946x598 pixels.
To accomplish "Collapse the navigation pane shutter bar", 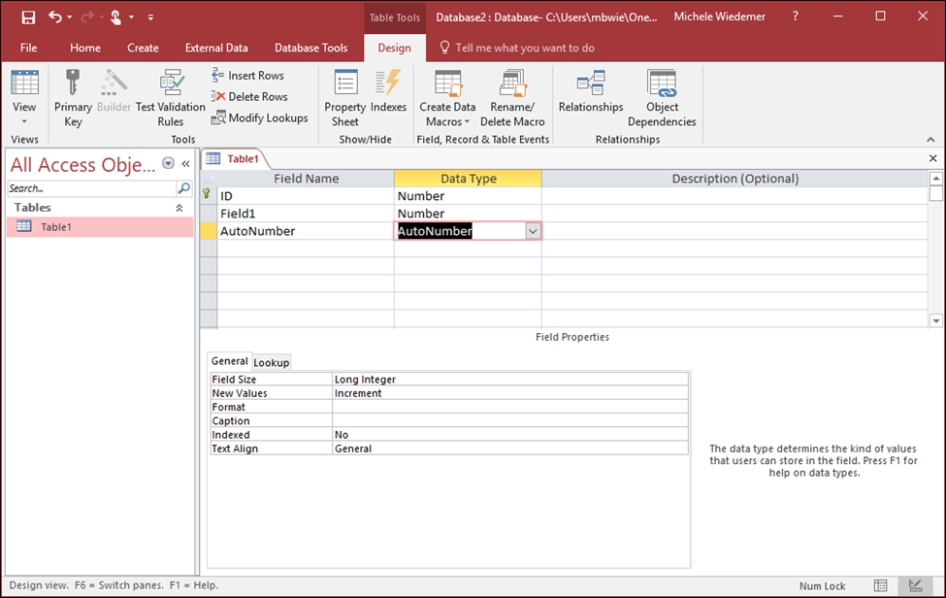I will coord(186,164).
